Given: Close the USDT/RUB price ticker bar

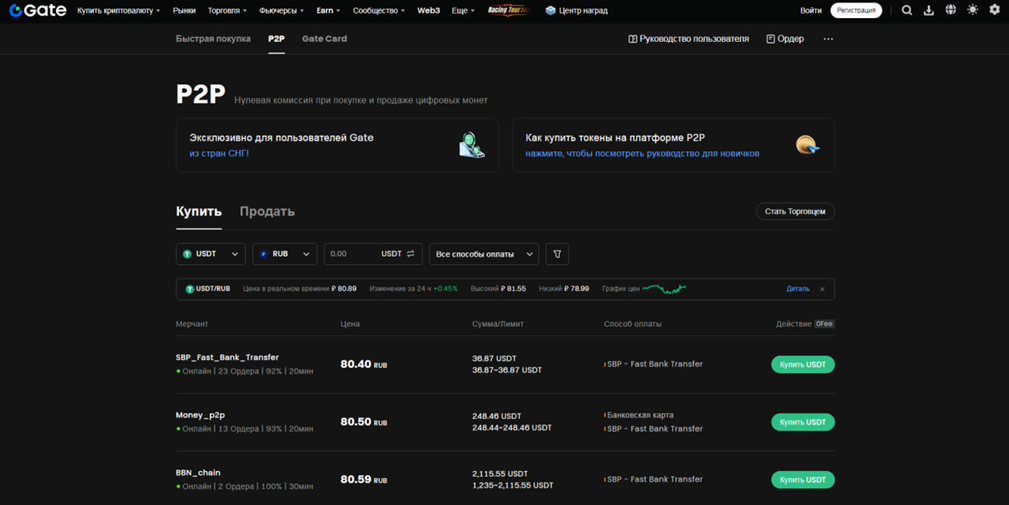Looking at the screenshot, I should (x=822, y=289).
